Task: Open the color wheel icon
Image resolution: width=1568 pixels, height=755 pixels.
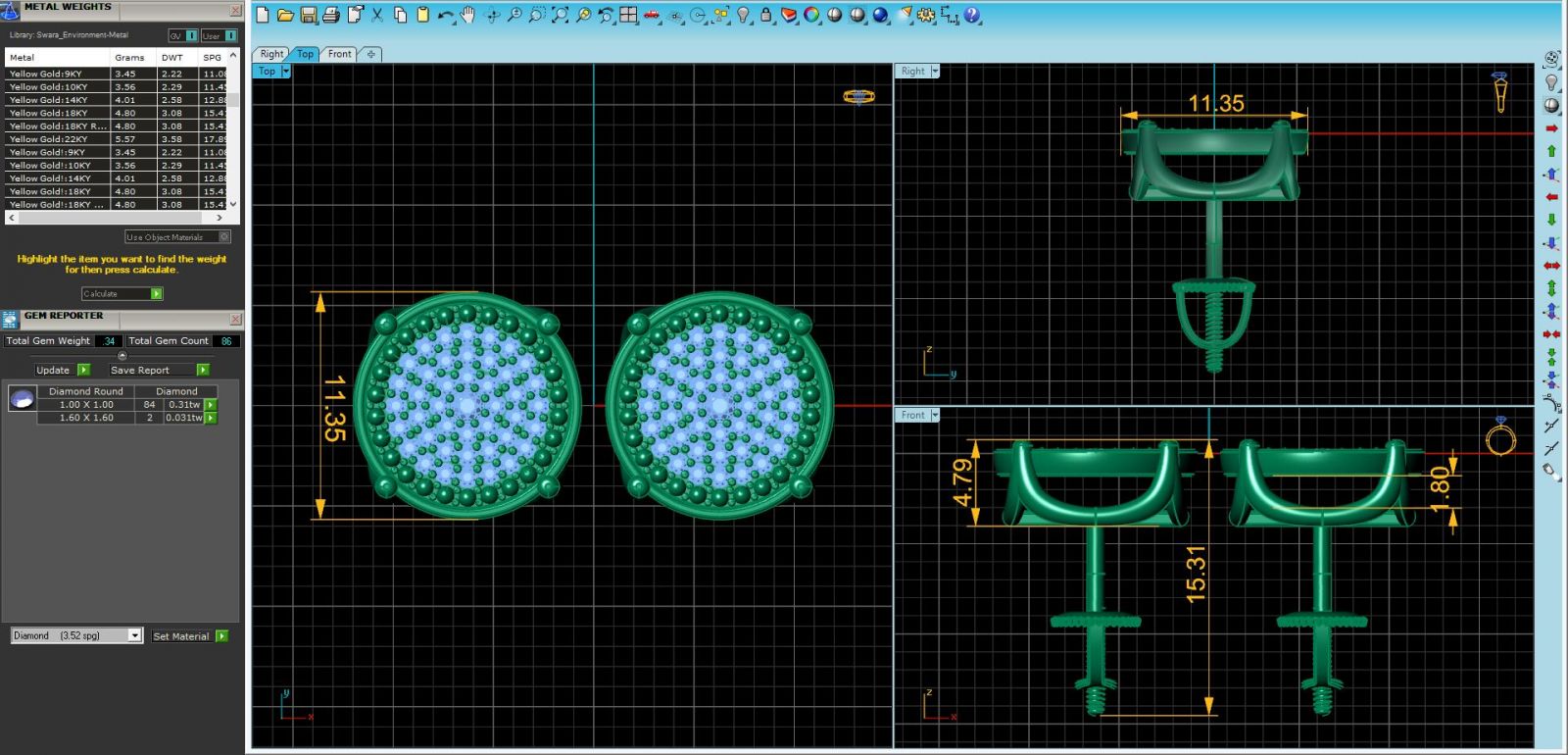Action: (811, 16)
